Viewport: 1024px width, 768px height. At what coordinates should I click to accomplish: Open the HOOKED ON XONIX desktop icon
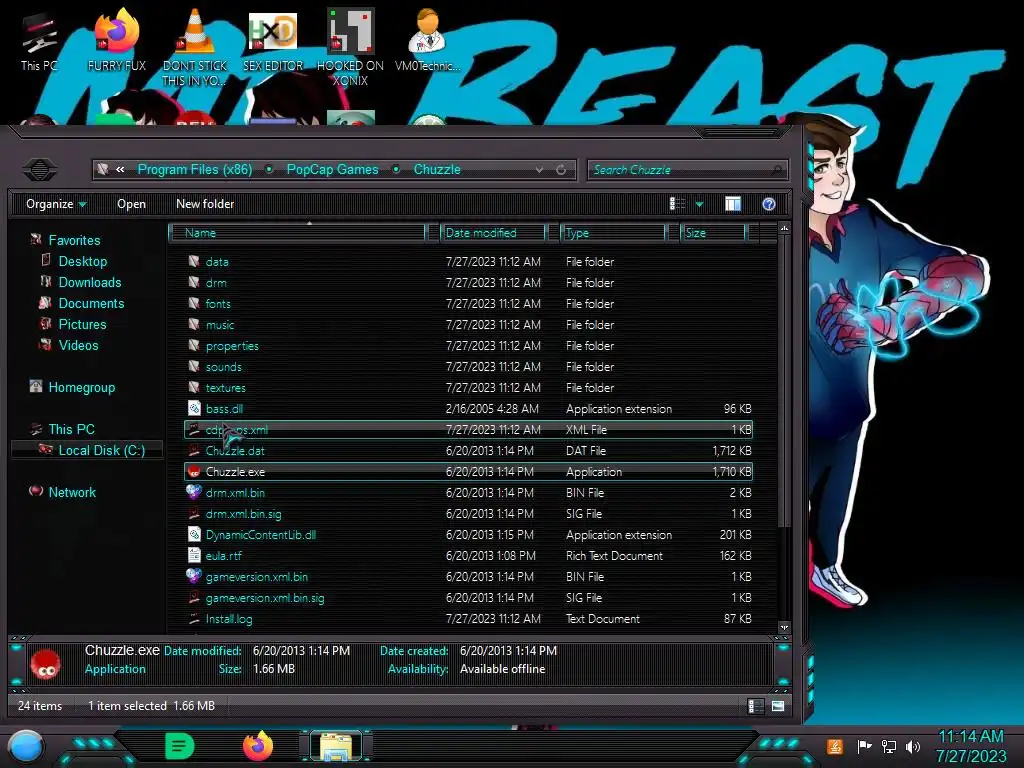pos(350,47)
